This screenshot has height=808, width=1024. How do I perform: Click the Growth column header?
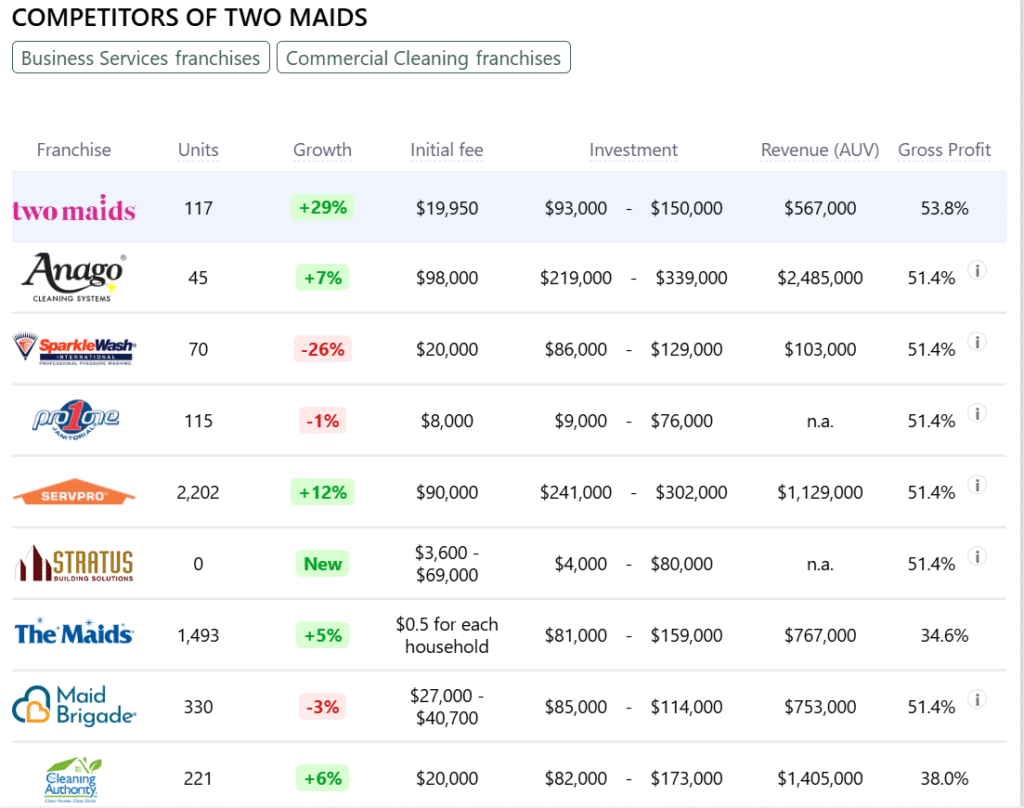point(323,150)
